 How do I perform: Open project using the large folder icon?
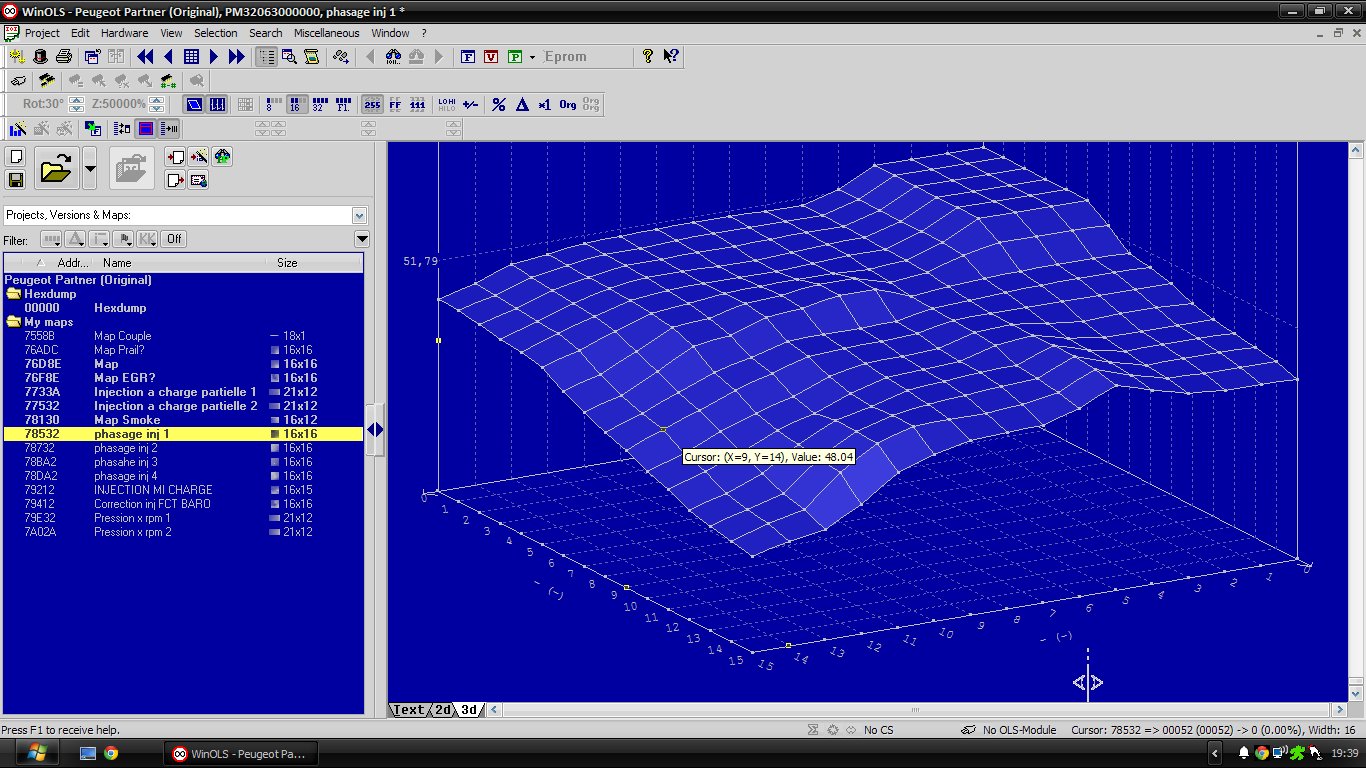[x=56, y=169]
